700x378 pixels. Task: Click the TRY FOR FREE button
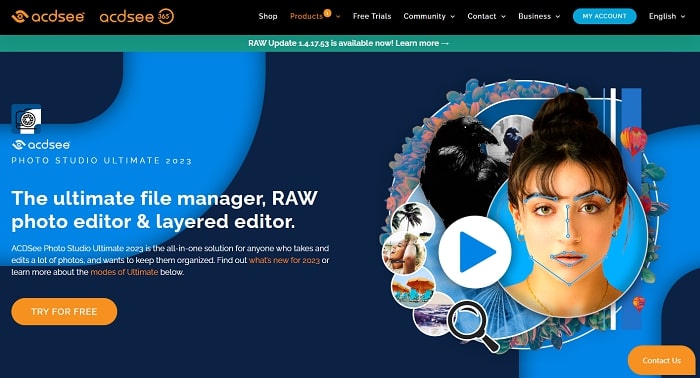click(x=64, y=312)
